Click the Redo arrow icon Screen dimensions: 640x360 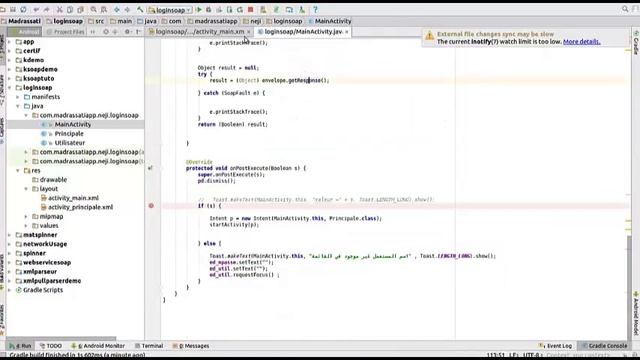click(x=47, y=9)
